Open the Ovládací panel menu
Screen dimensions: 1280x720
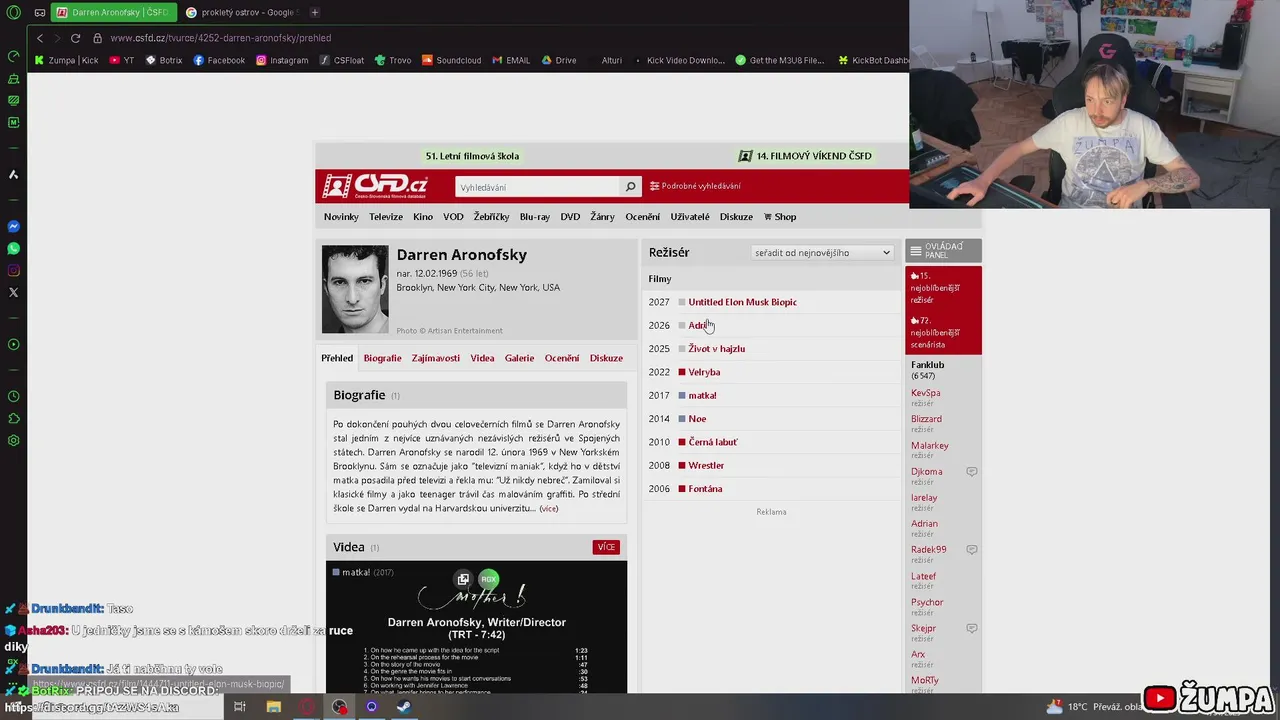(943, 251)
